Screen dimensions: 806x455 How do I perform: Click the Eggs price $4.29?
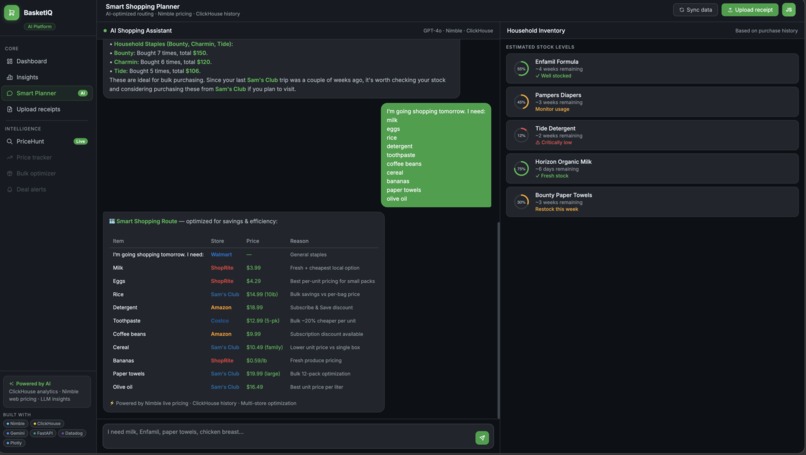[253, 281]
